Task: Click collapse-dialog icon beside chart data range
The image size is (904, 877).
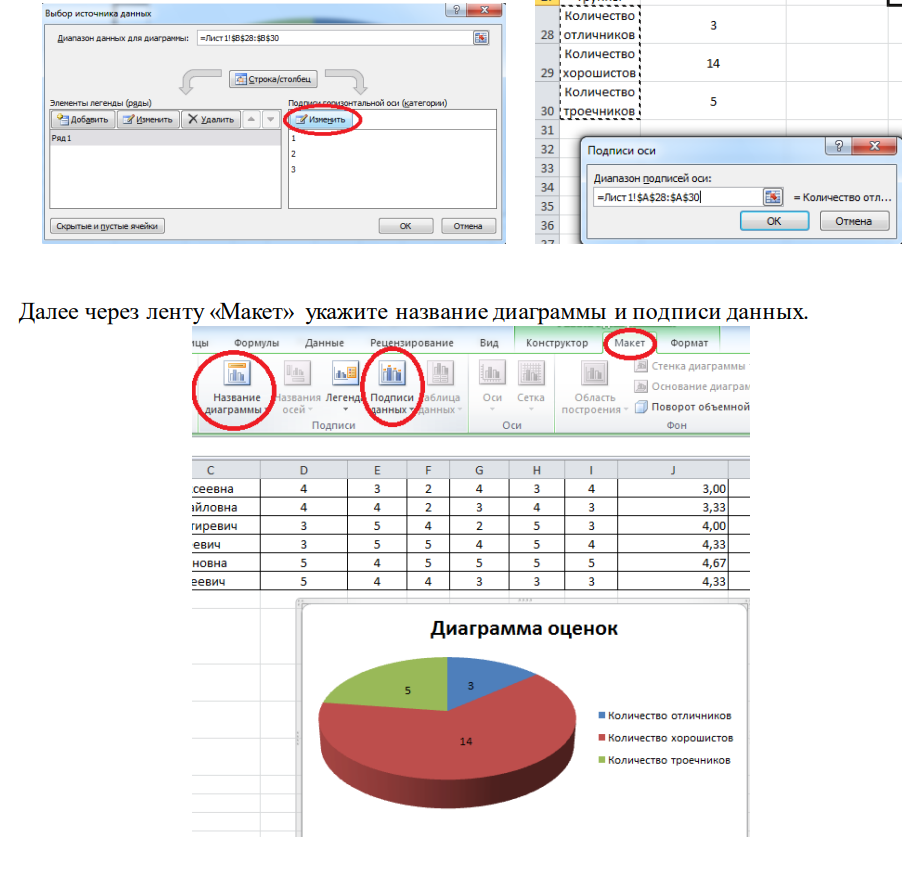Action: 481,37
